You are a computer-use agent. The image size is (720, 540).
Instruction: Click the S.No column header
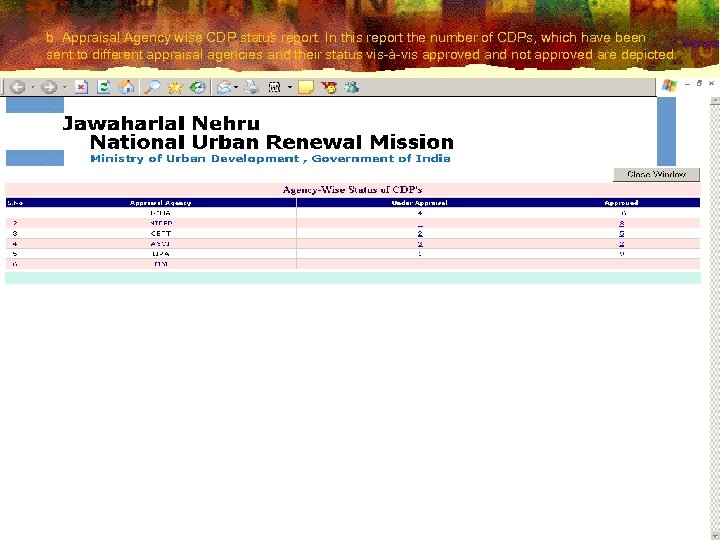pyautogui.click(x=15, y=202)
